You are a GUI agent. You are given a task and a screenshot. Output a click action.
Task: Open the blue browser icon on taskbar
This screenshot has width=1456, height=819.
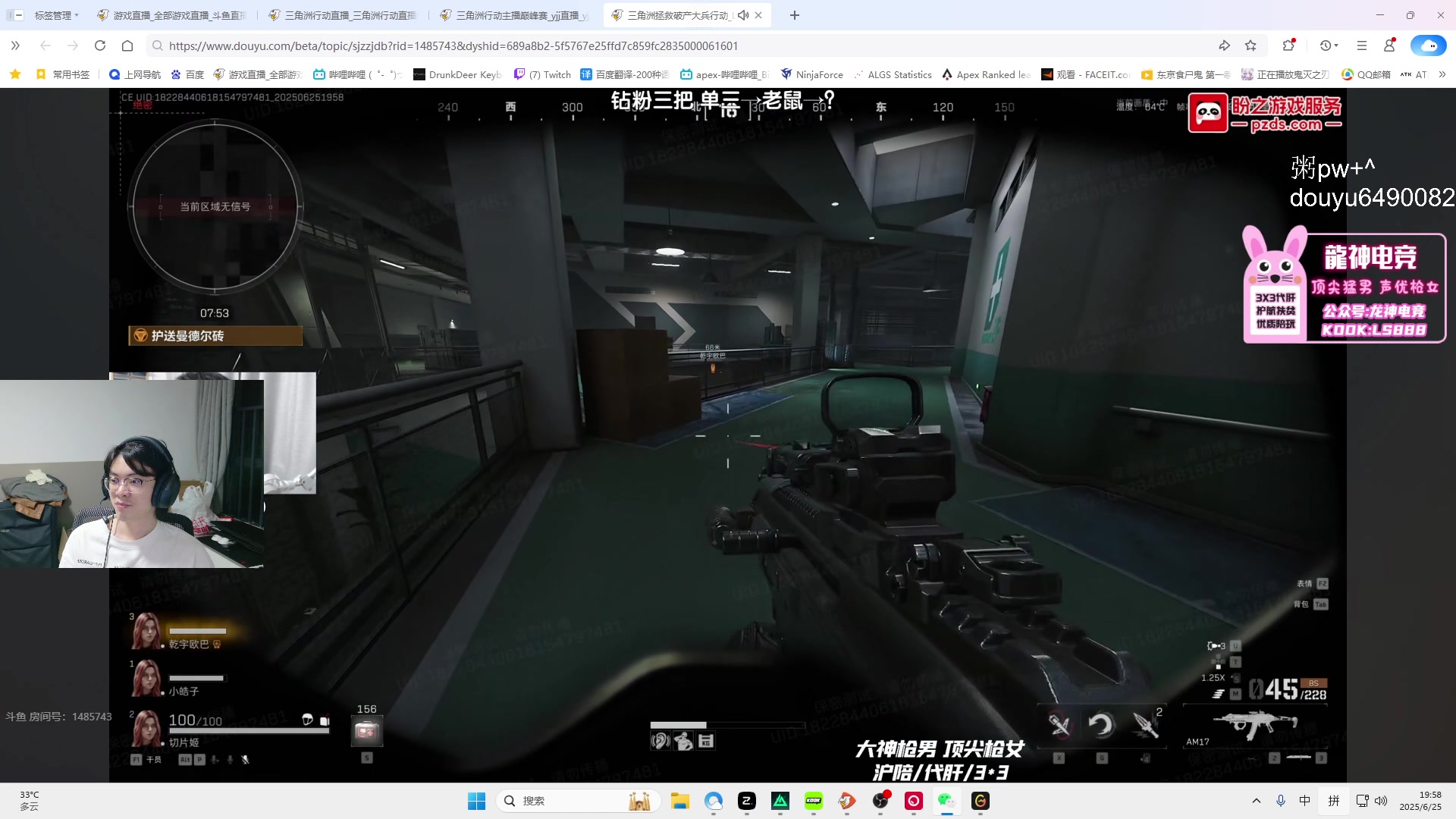coord(714,801)
